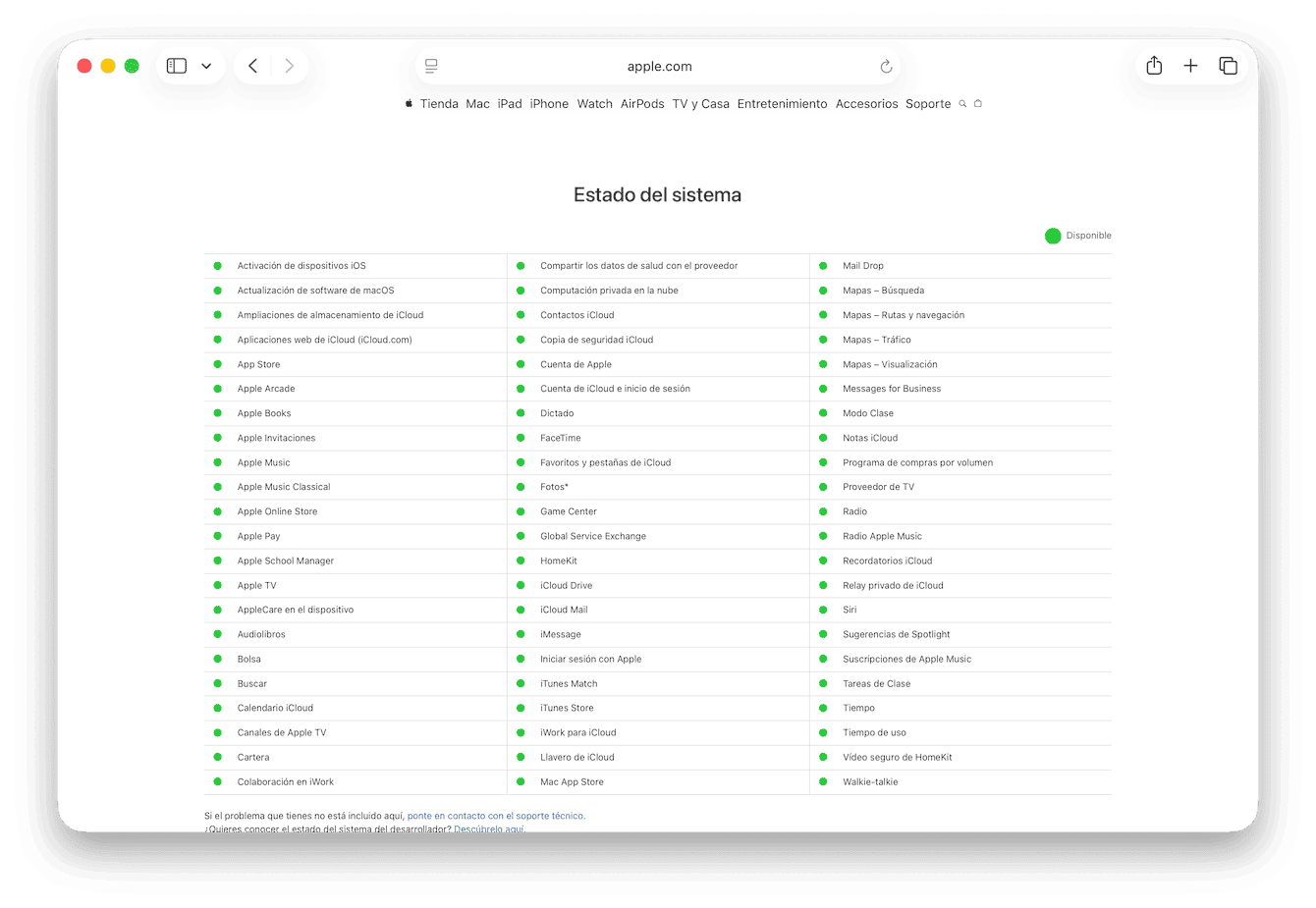
Task: Click the status dot next to iMessage
Action: (x=521, y=634)
